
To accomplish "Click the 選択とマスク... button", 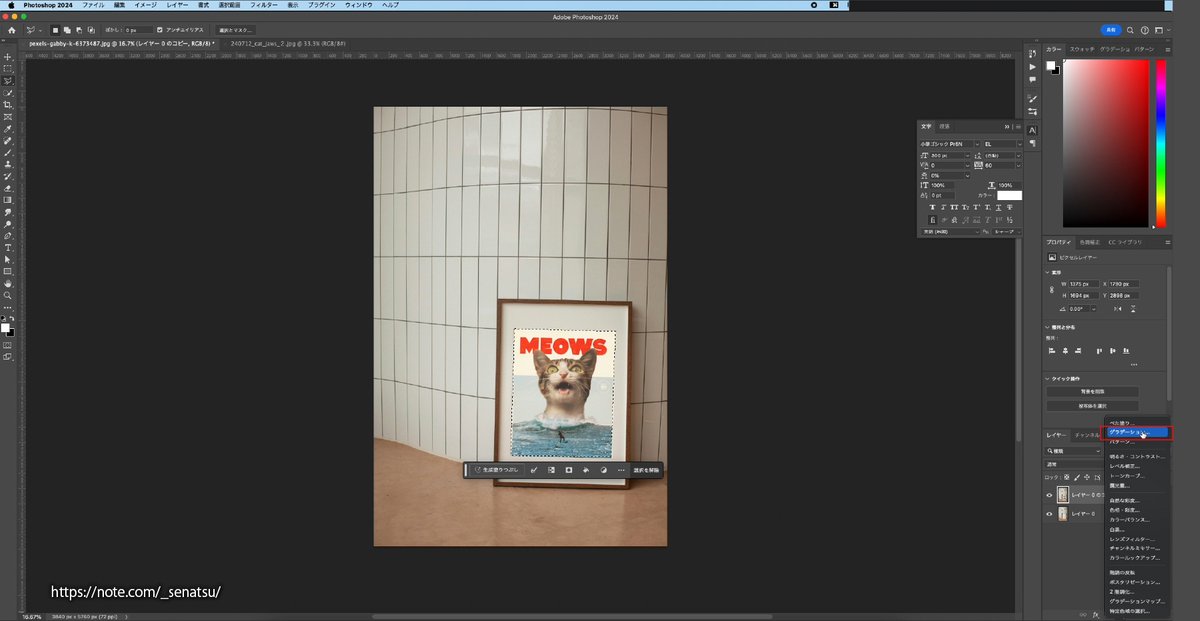I will (236, 30).
